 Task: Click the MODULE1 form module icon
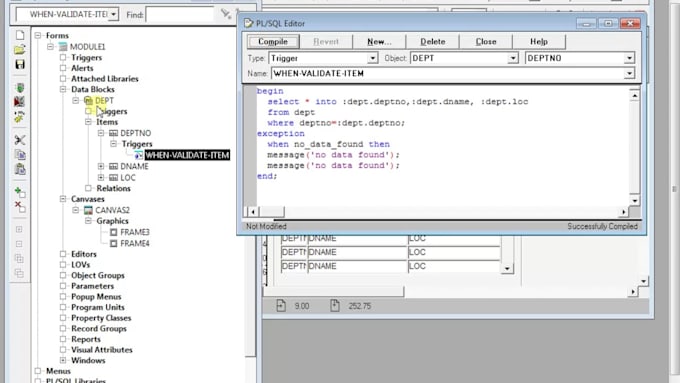coord(63,46)
